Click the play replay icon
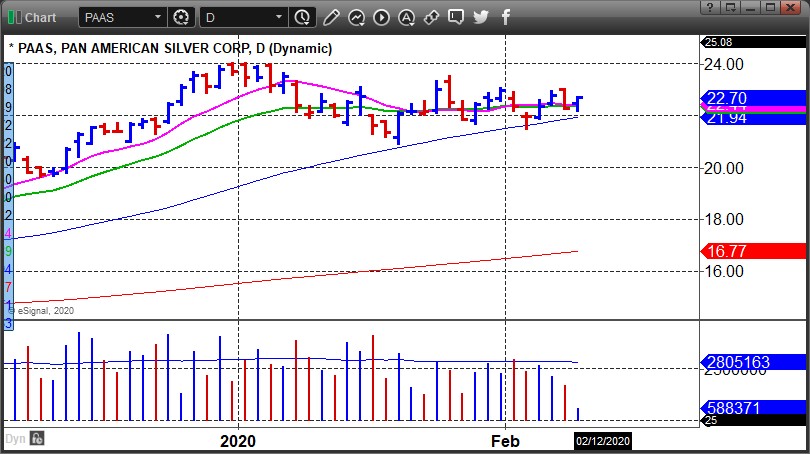The image size is (810, 454). tap(381, 17)
